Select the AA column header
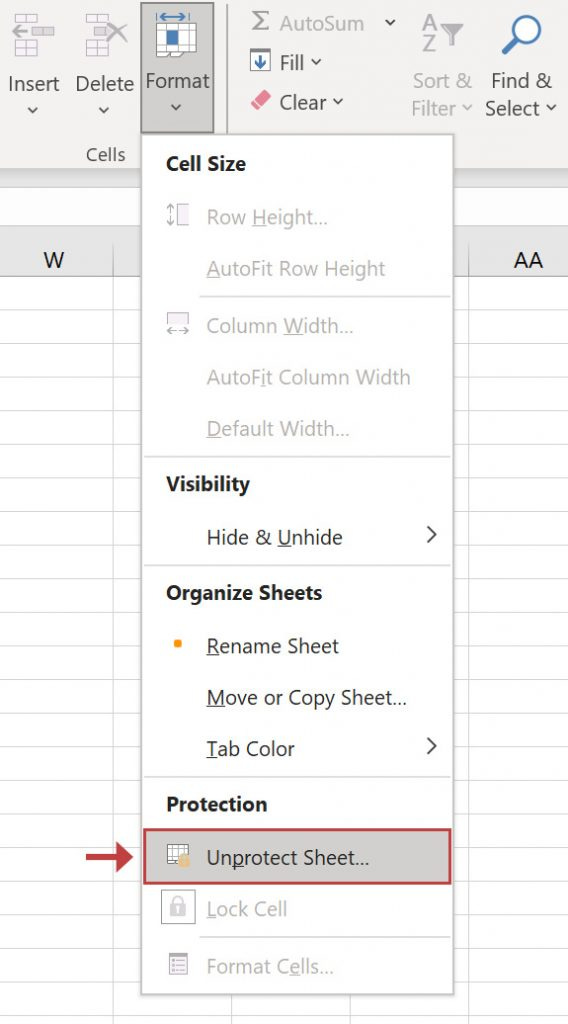The image size is (568, 1024). 528,260
